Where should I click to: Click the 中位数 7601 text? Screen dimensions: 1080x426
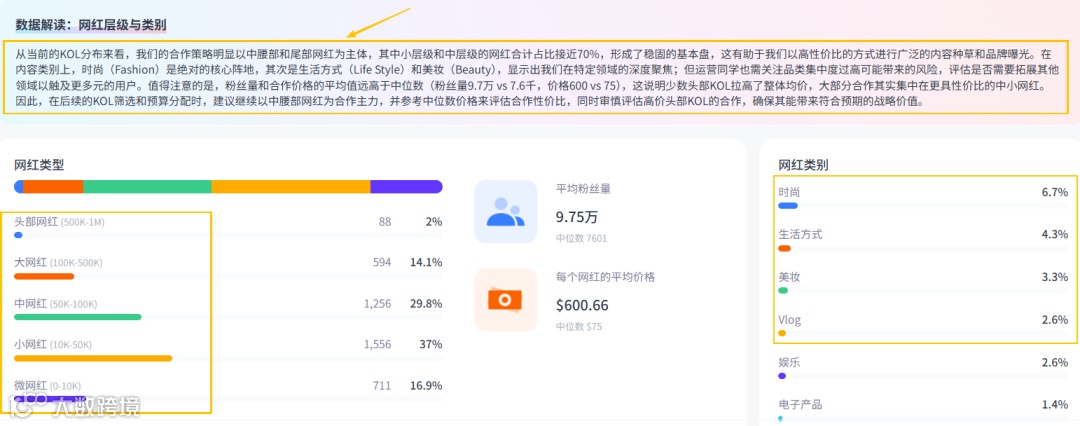[x=581, y=239]
